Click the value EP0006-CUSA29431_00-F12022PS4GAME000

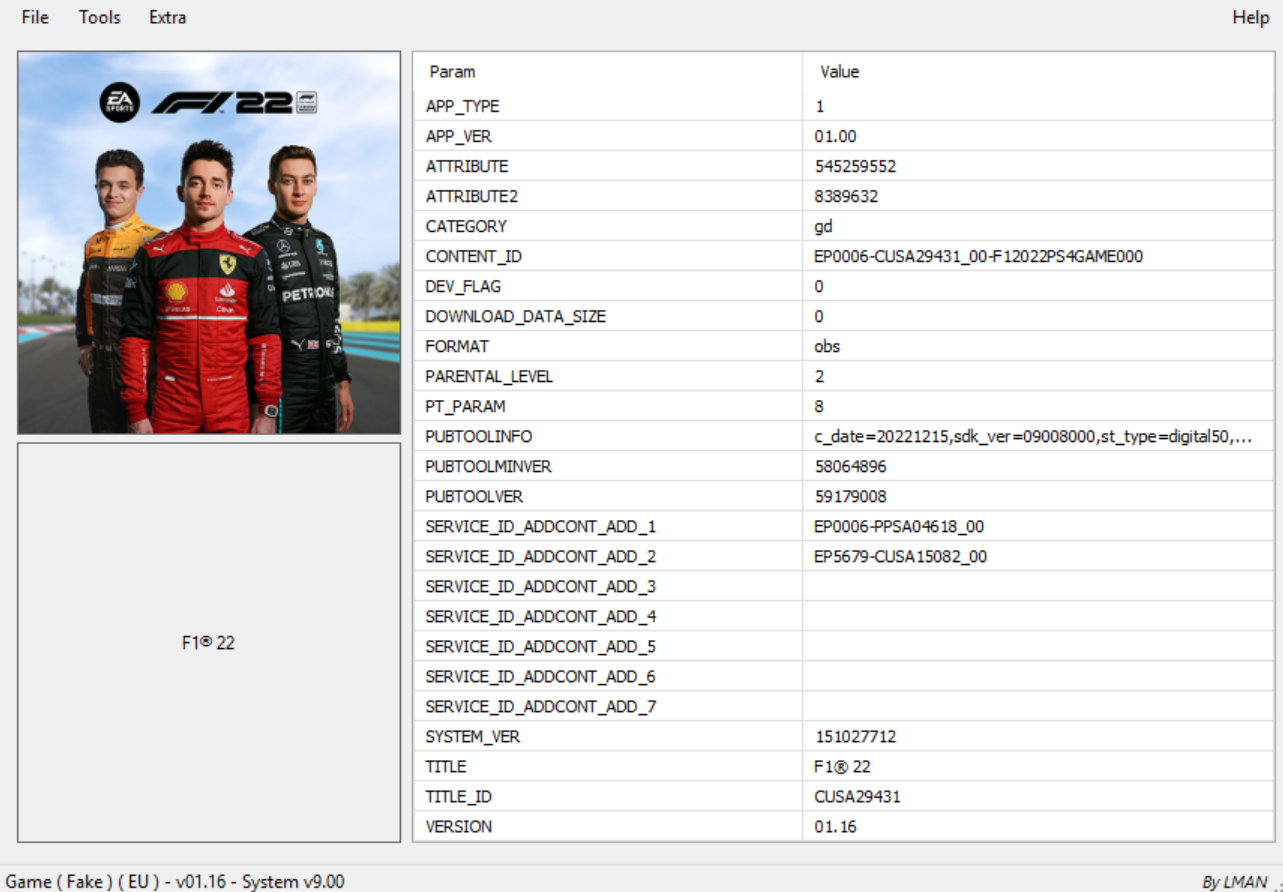point(979,256)
